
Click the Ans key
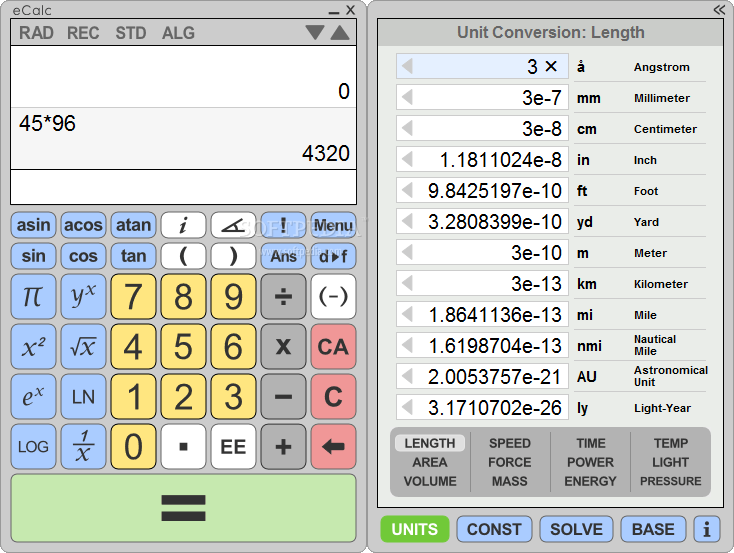(x=283, y=256)
